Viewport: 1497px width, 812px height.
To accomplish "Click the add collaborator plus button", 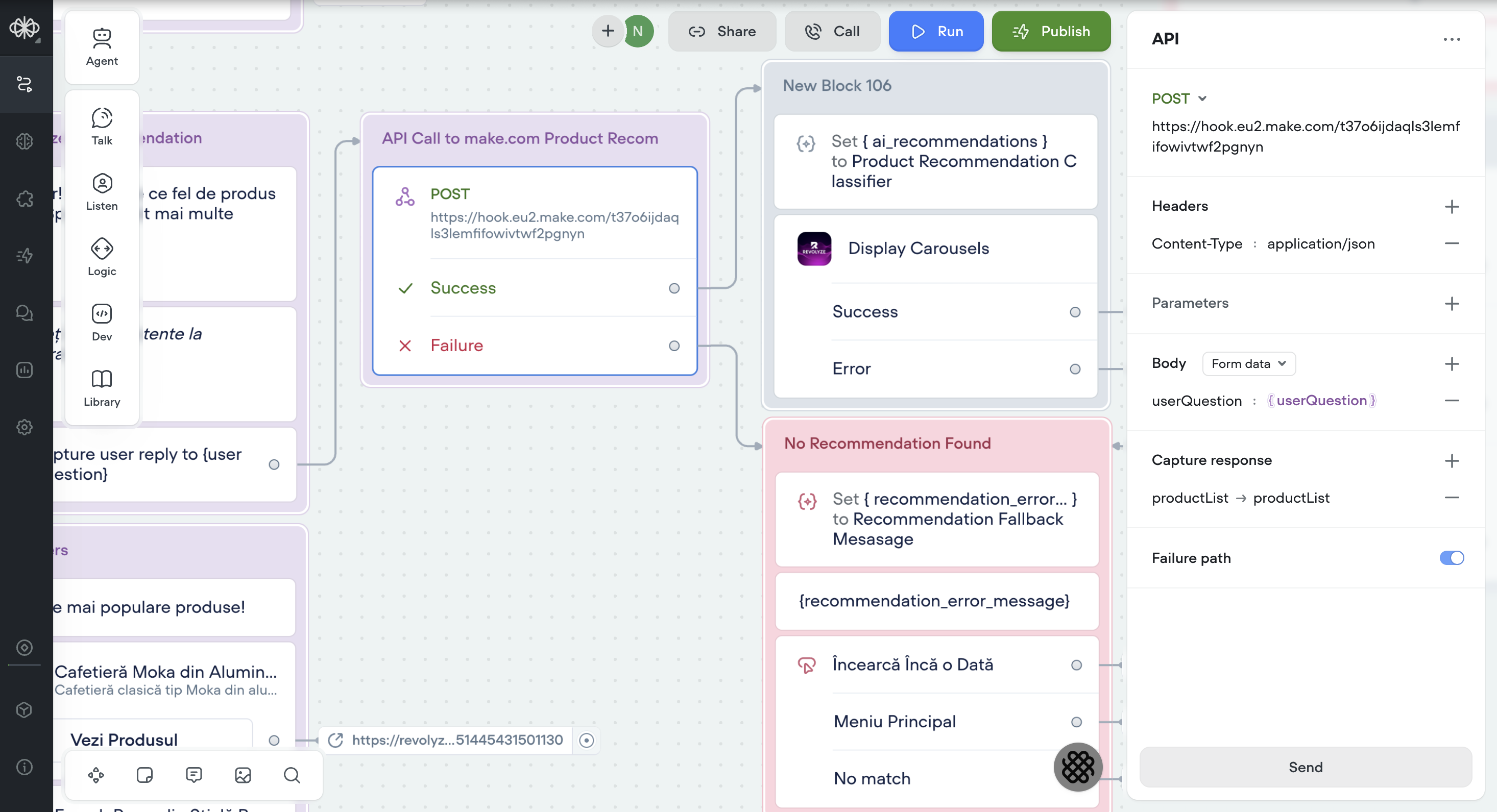I will coord(607,31).
